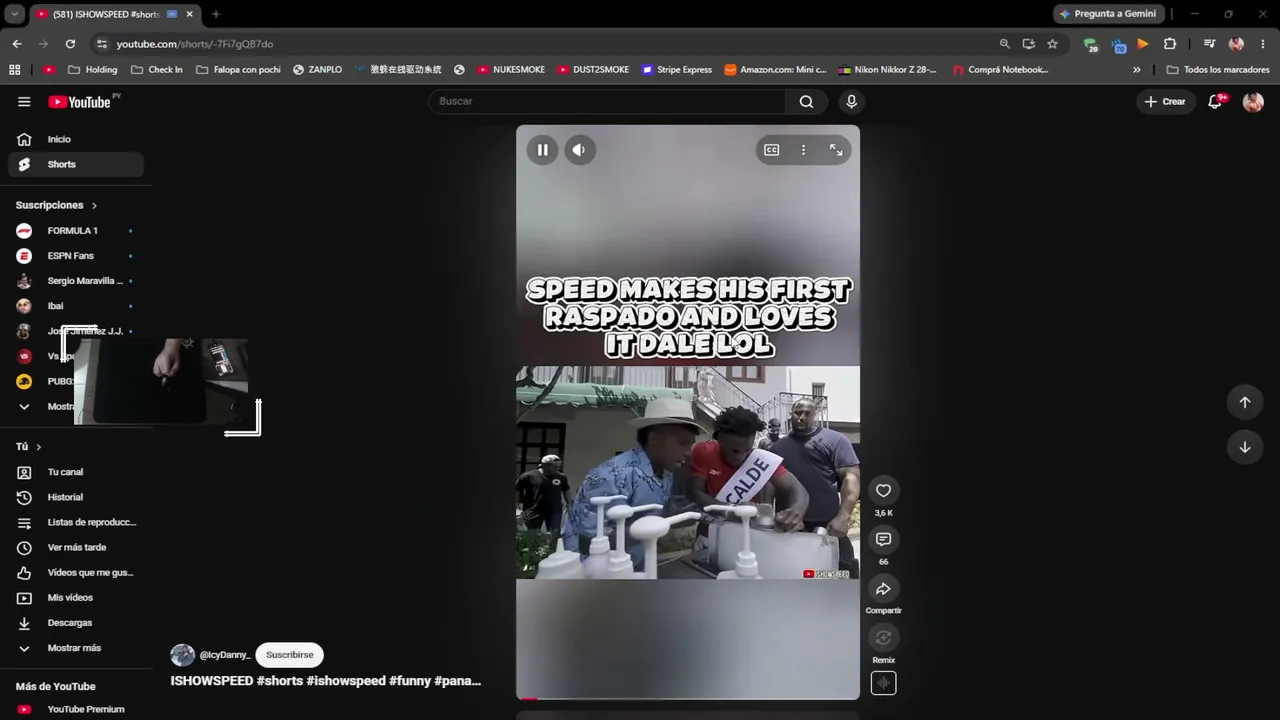Enter fullscreen for the Short

tap(835, 150)
